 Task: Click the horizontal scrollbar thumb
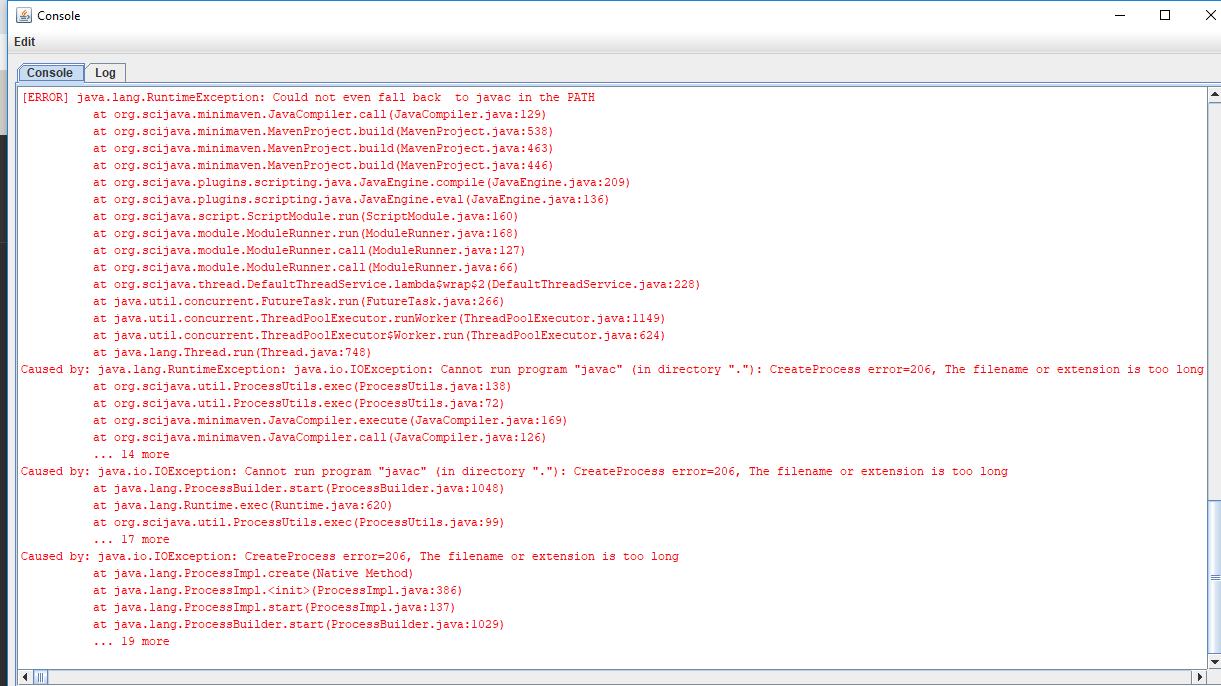pos(40,677)
